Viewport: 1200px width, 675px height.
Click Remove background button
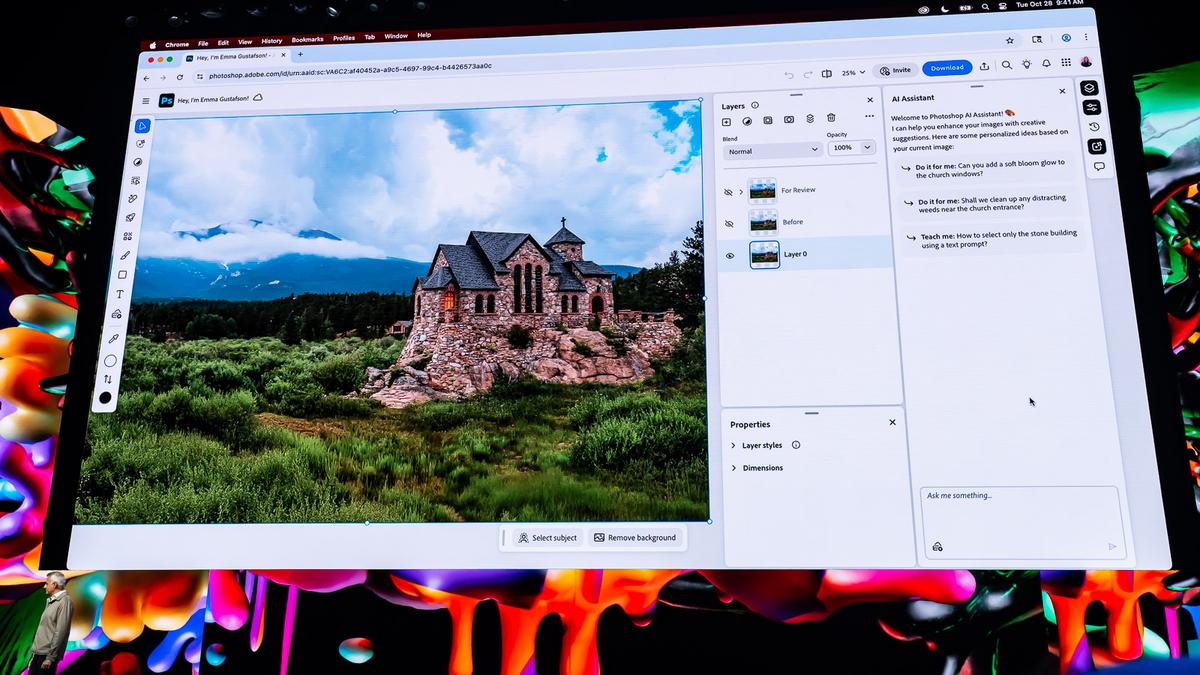(635, 538)
